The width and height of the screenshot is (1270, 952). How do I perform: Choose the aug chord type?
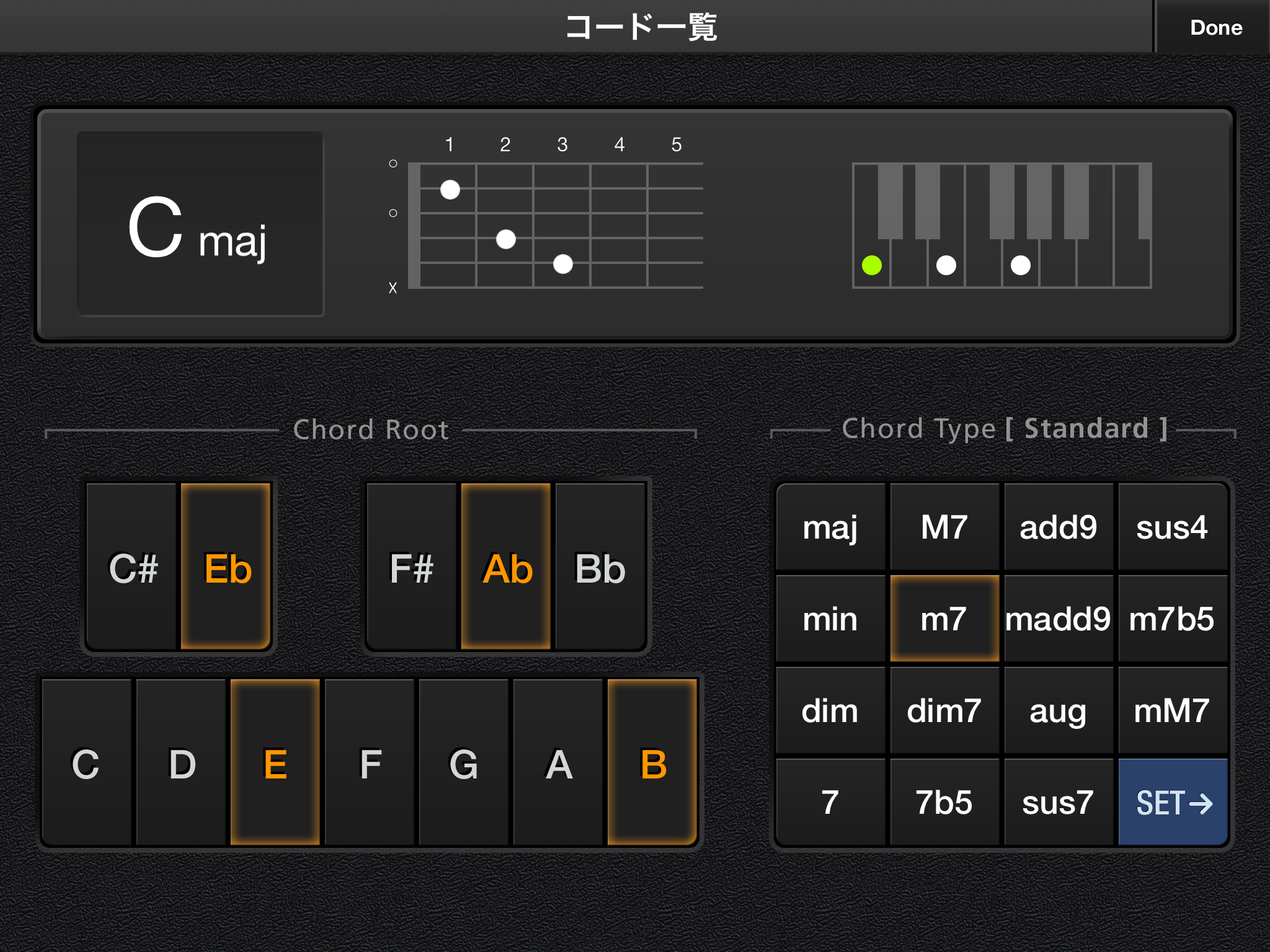(x=1059, y=710)
